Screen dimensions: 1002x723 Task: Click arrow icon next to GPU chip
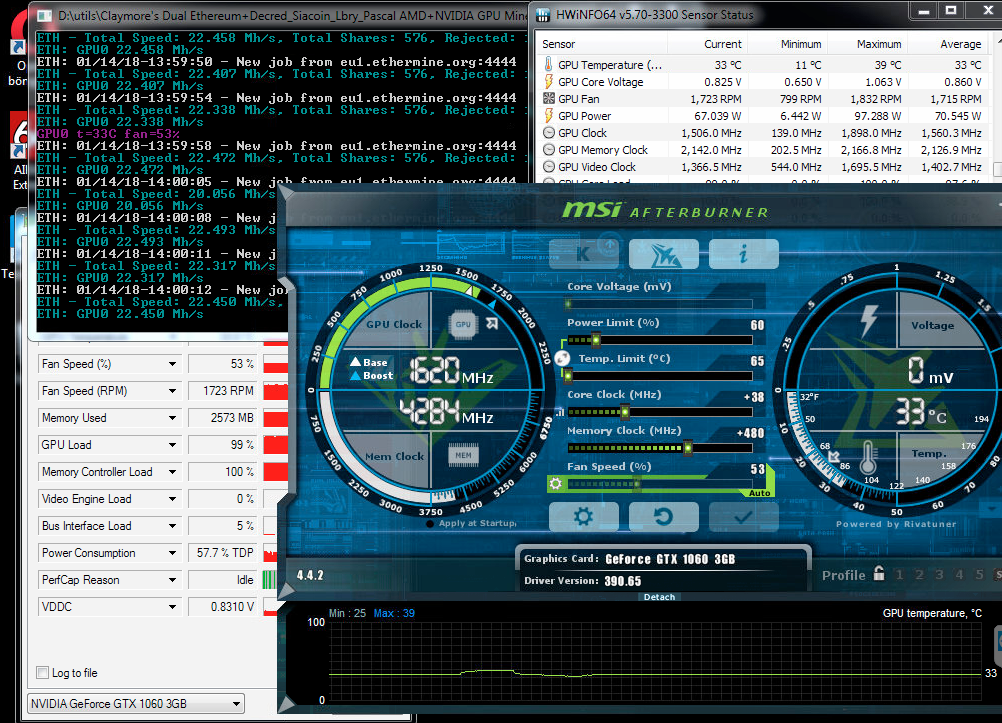coord(492,323)
